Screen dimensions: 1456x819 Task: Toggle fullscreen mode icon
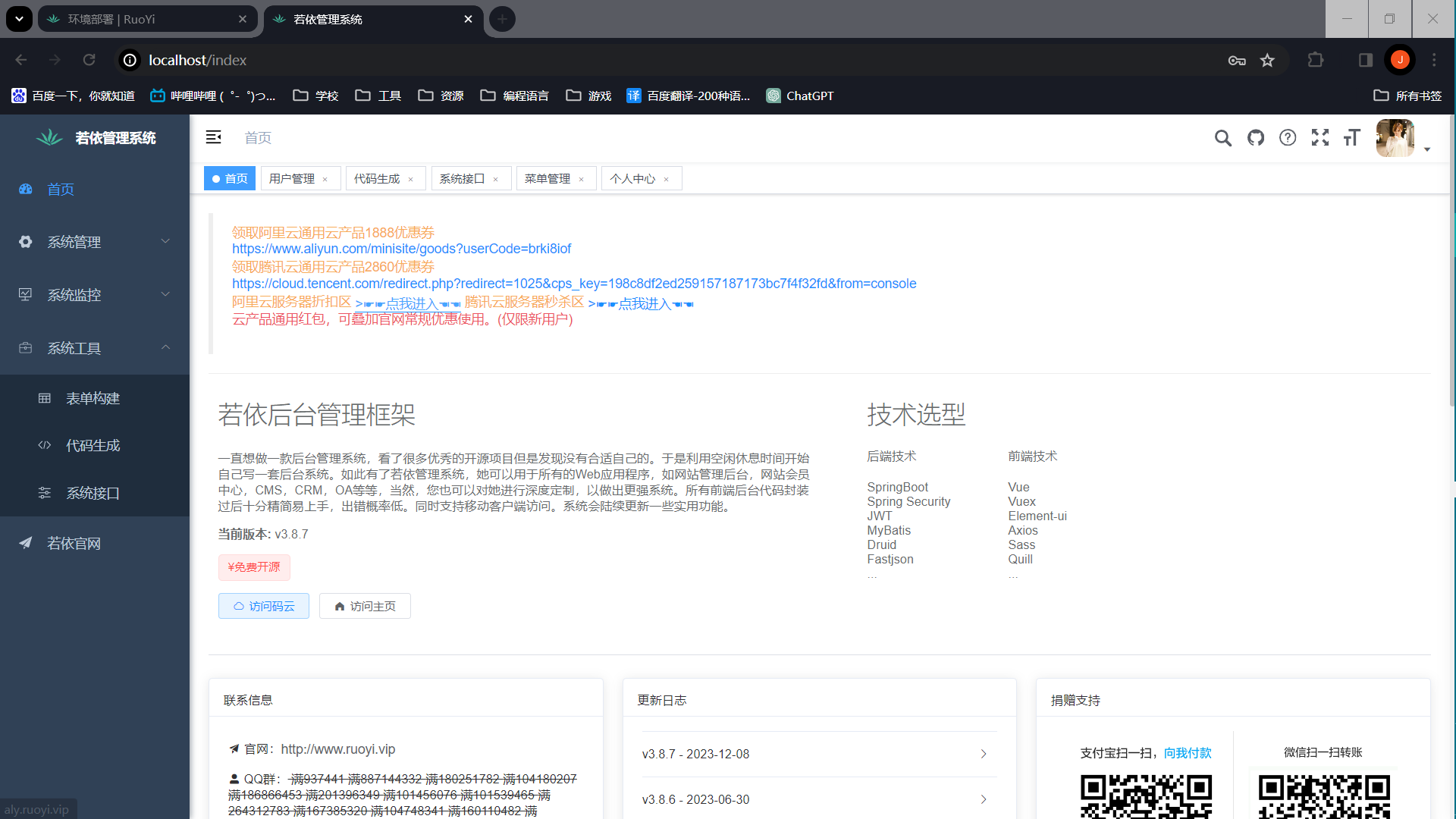coord(1320,138)
